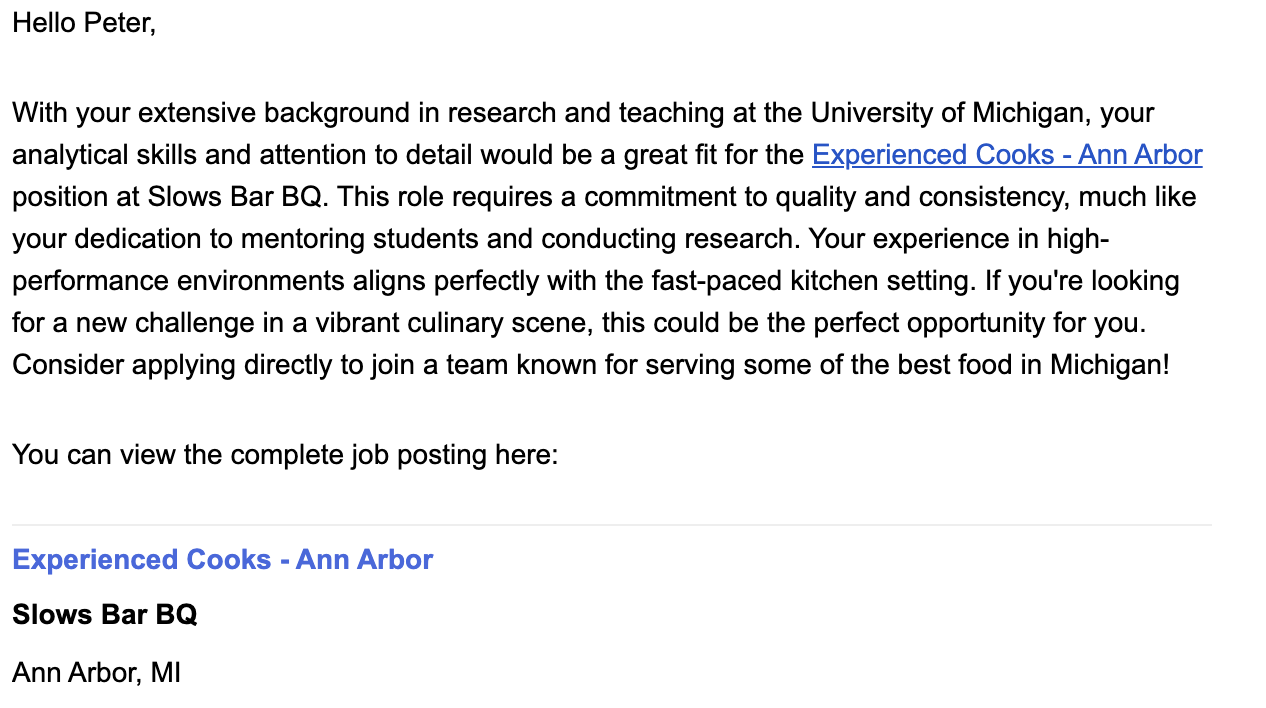This screenshot has width=1266, height=708.
Task: Click the word 'Michigan!' ending the paragraph
Action: click(x=1109, y=365)
